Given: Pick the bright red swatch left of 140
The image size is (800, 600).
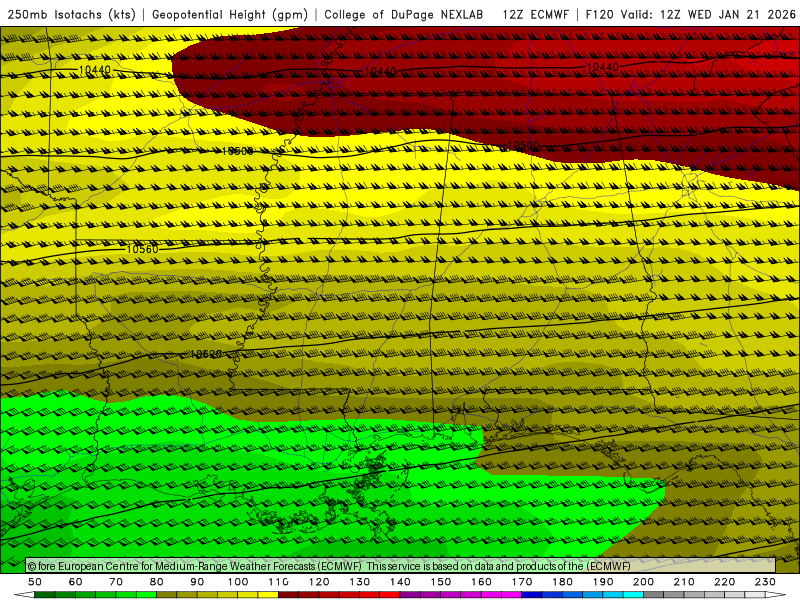Looking at the screenshot, I should (390, 594).
